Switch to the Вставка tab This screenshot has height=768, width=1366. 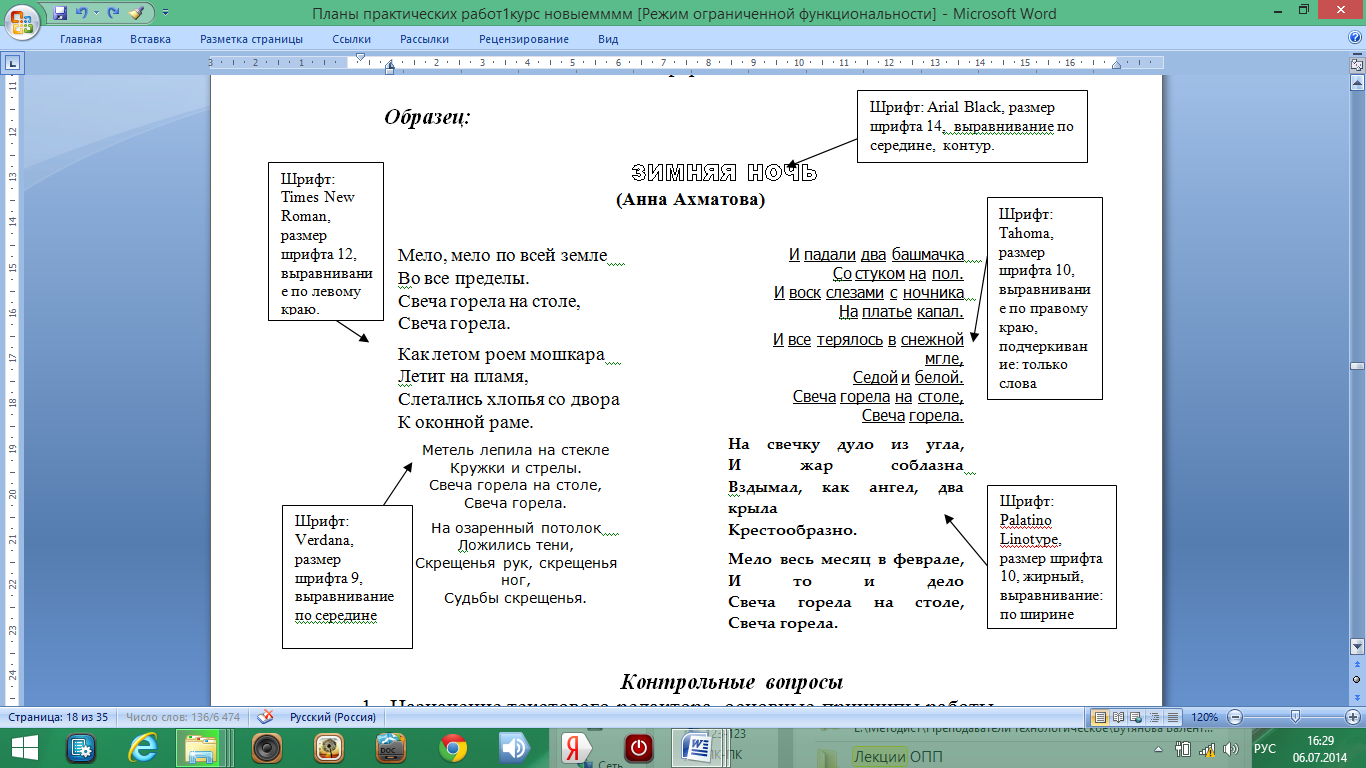(150, 39)
